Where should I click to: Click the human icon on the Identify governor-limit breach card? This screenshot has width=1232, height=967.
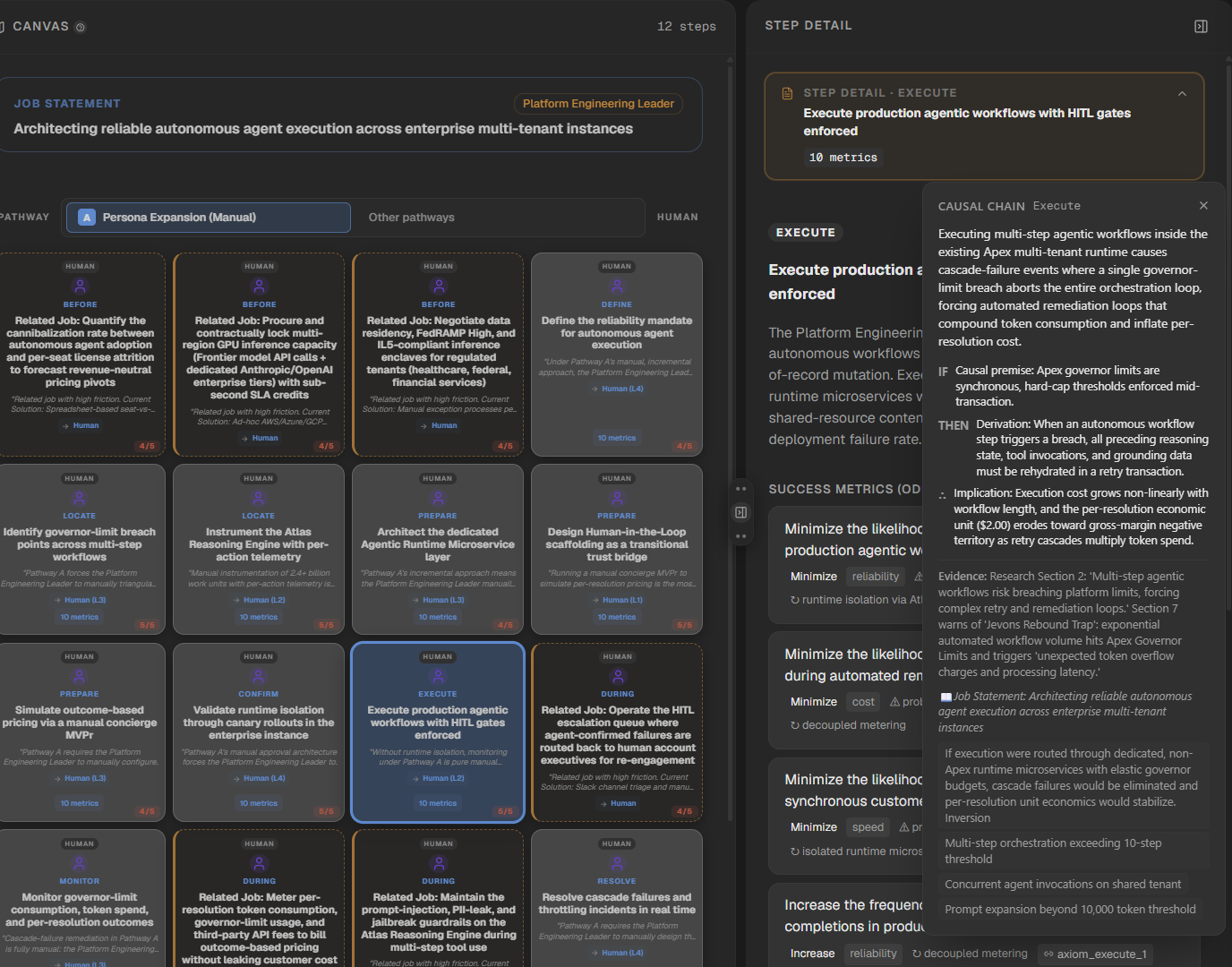[x=79, y=499]
